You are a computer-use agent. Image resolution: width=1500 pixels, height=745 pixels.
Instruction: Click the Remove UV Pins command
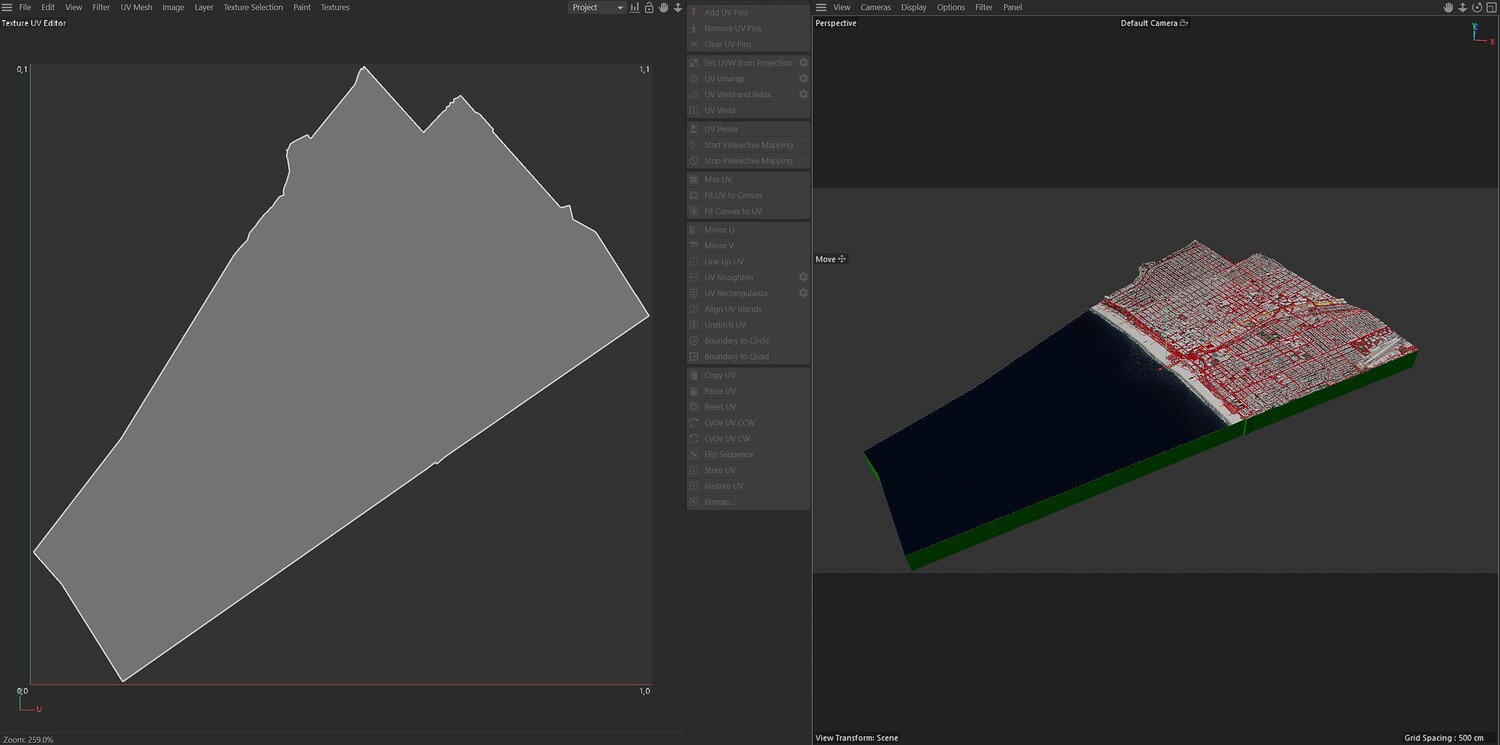click(748, 28)
